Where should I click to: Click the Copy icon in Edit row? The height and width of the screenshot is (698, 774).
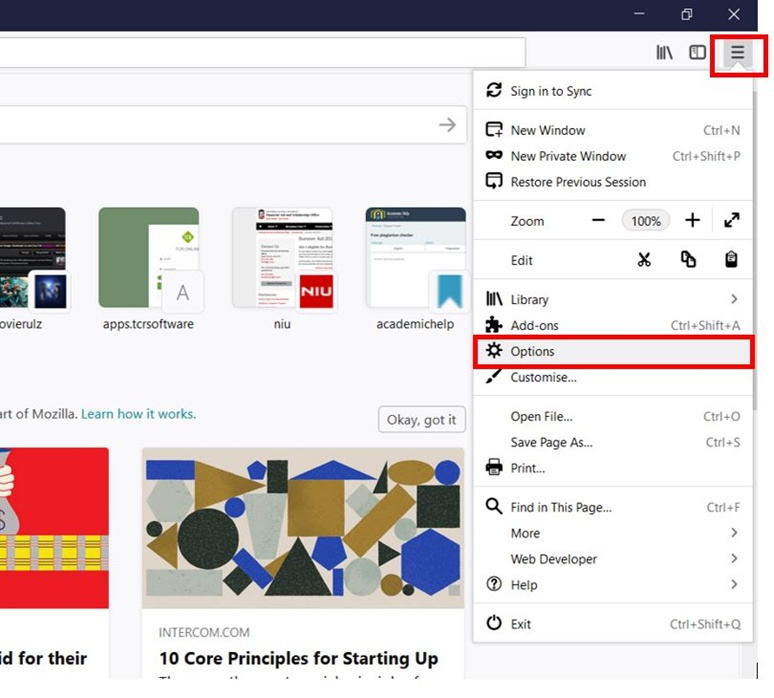pyautogui.click(x=688, y=260)
